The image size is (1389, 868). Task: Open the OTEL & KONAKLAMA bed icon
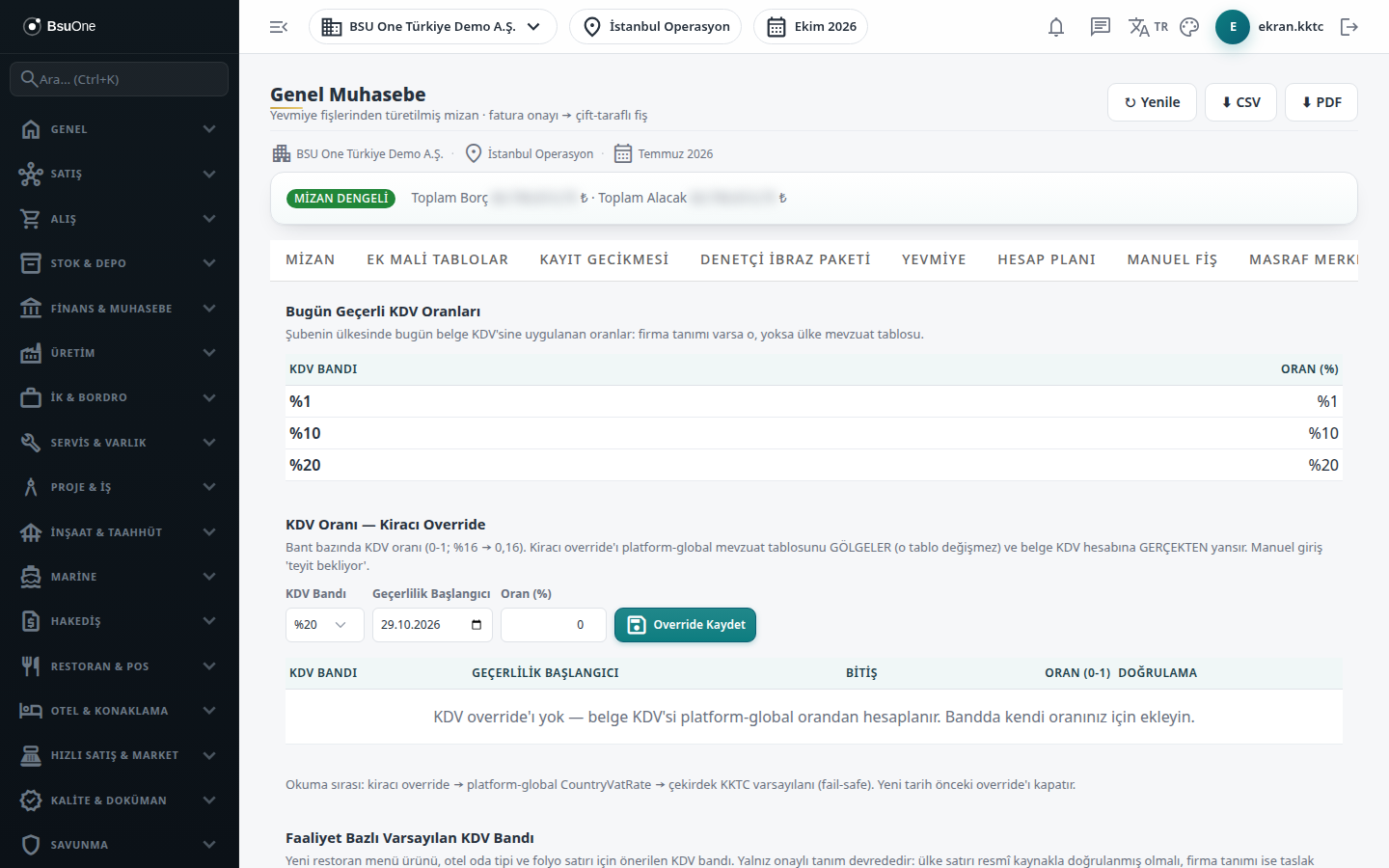click(31, 711)
